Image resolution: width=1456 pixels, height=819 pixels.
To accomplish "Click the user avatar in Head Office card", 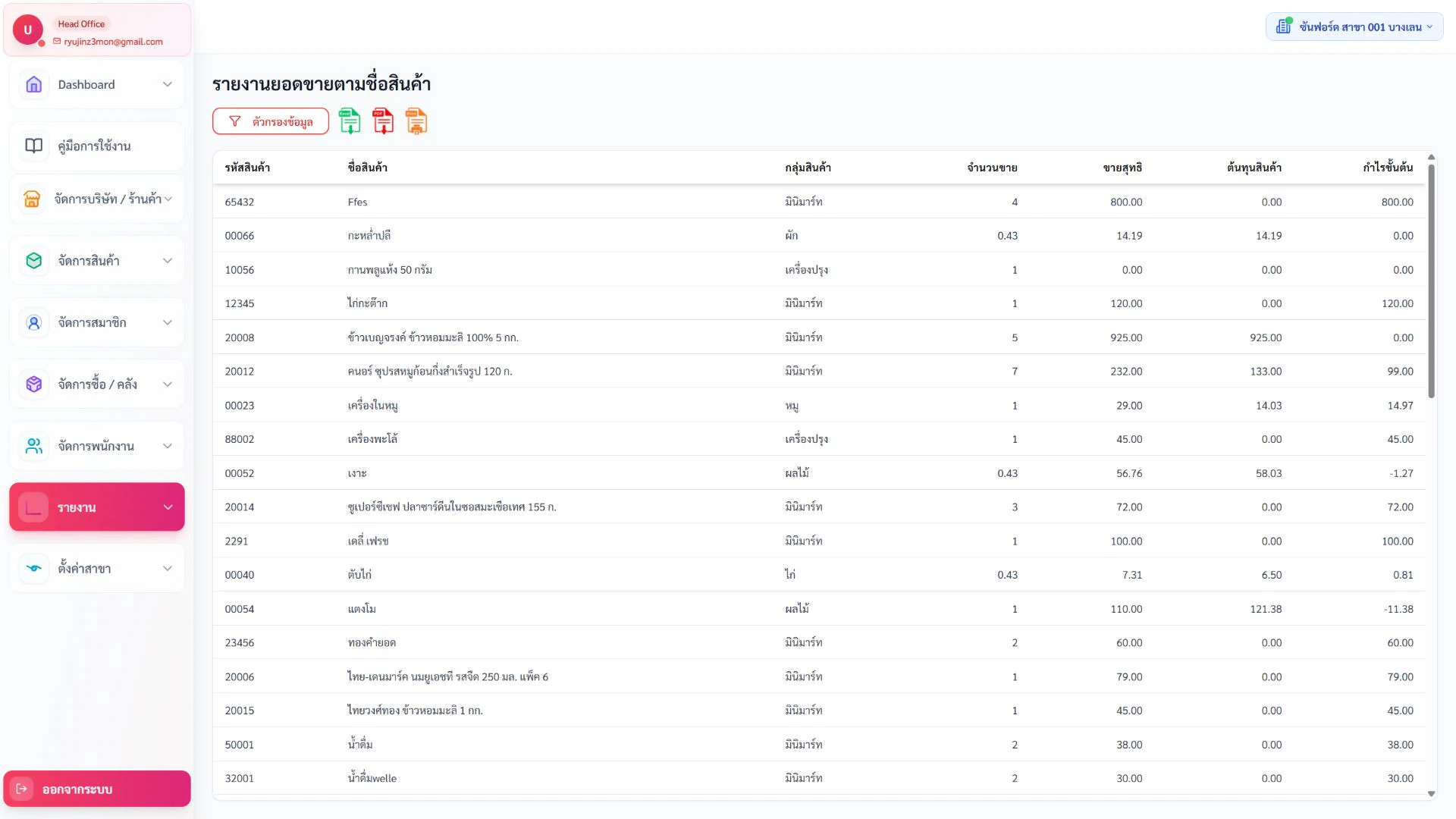I will click(28, 30).
